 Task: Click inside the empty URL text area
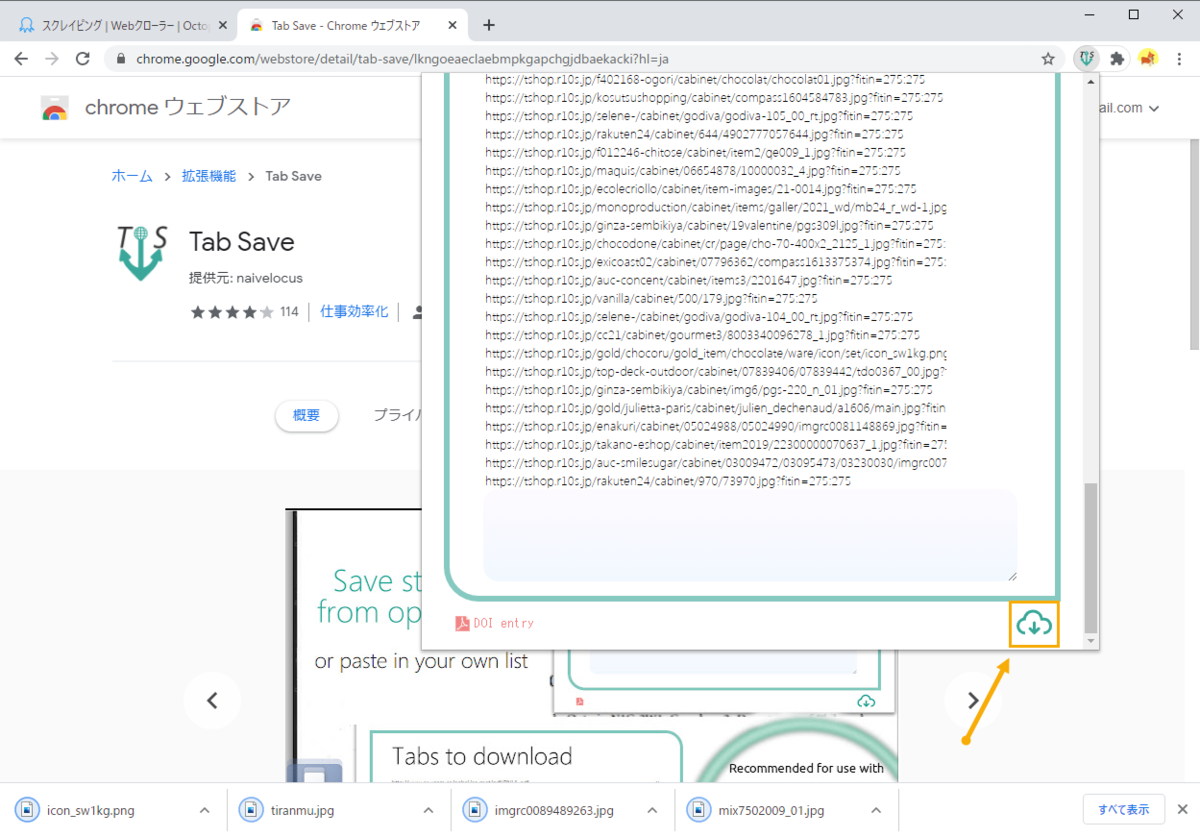coord(750,536)
